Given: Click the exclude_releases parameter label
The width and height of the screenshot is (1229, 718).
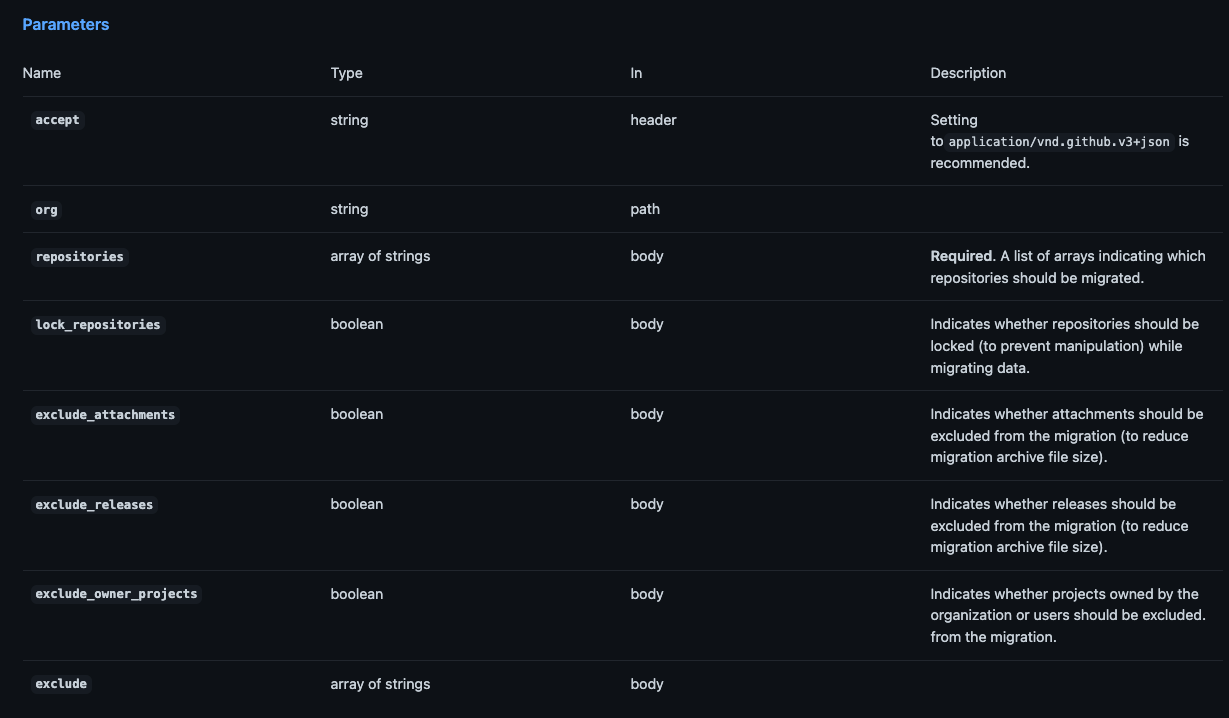Looking at the screenshot, I should click(94, 504).
